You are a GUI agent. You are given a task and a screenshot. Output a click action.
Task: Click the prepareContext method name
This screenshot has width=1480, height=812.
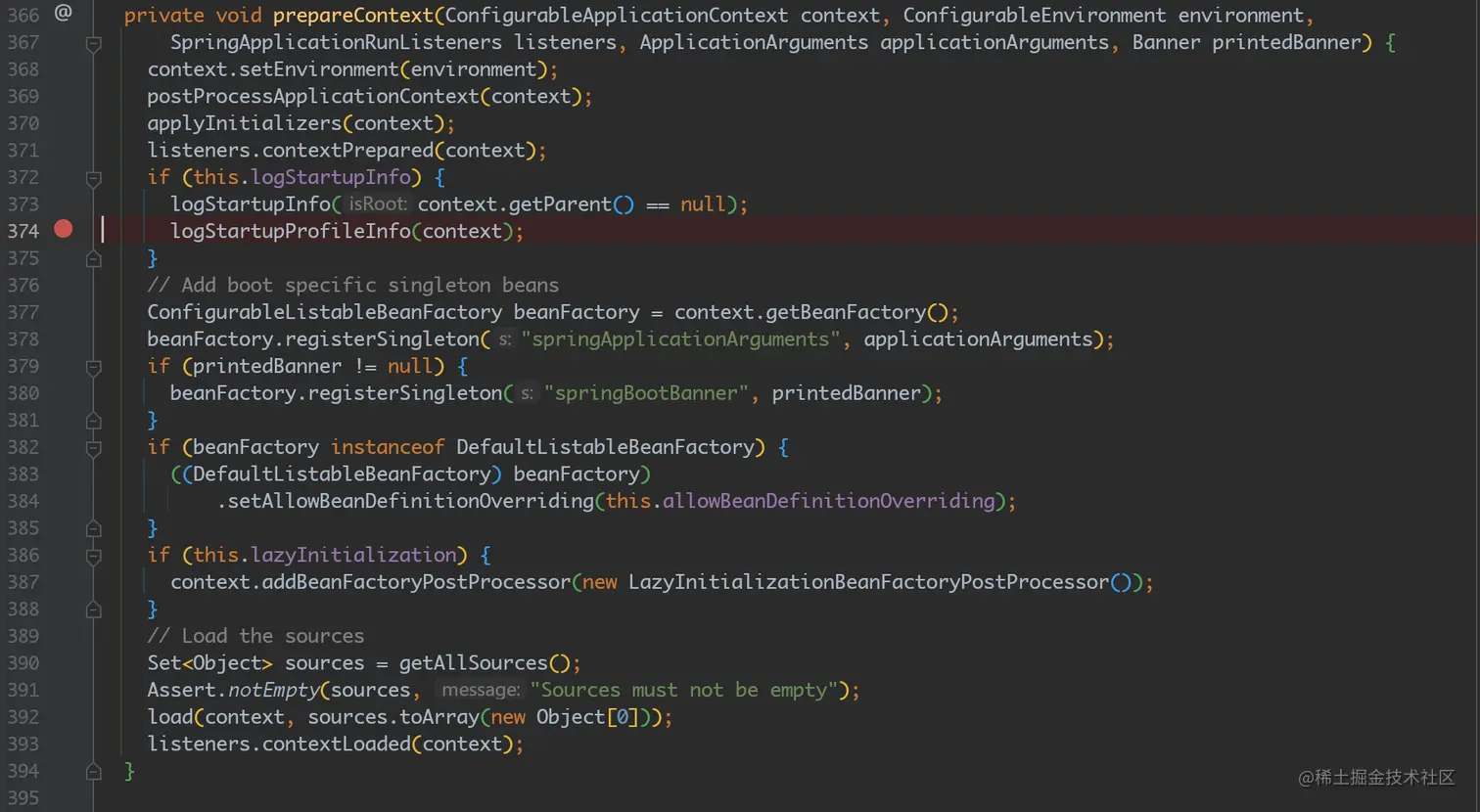click(352, 16)
